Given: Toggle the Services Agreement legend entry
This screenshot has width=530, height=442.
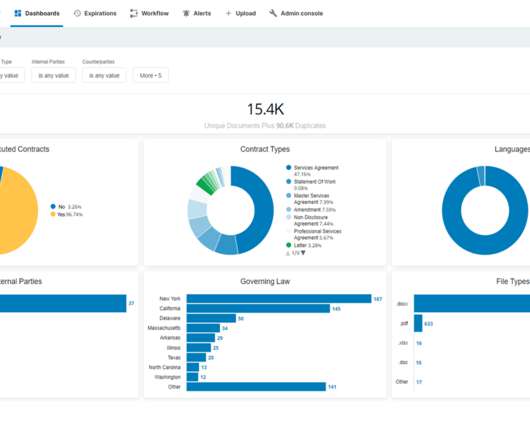Looking at the screenshot, I should click(x=312, y=171).
